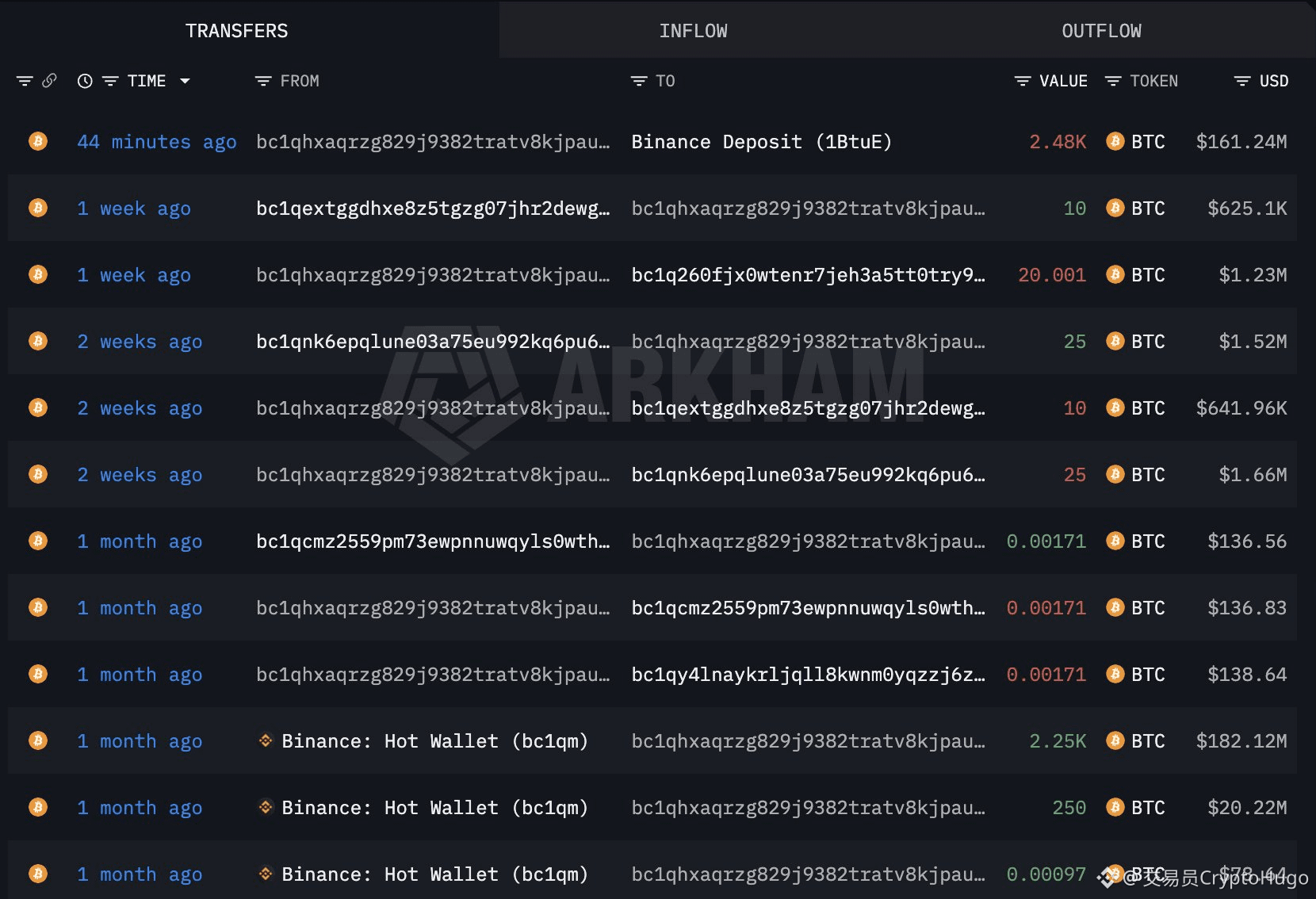This screenshot has height=899, width=1316.
Task: Click the $20.22M USD amount
Action: point(1247,808)
